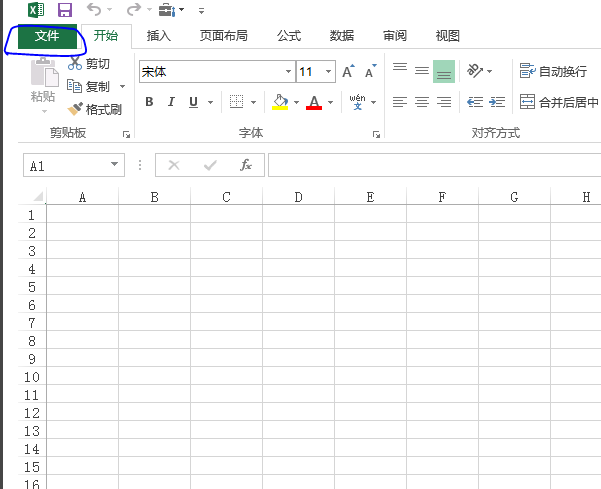Screen dimensions: 601x489
Task: Open the 文件 (File) tab
Action: [x=47, y=36]
